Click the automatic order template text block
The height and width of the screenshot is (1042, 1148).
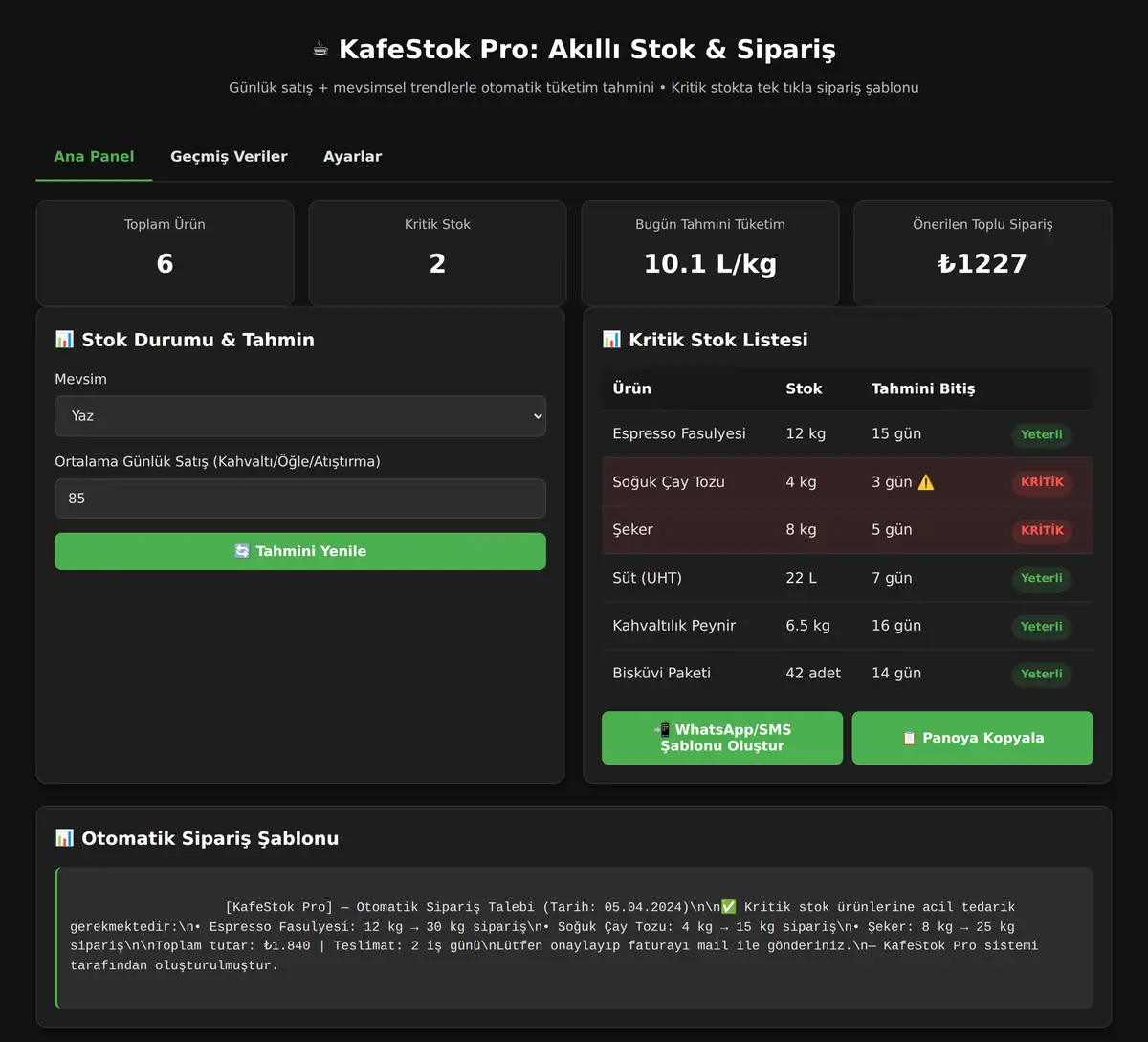[x=574, y=938]
